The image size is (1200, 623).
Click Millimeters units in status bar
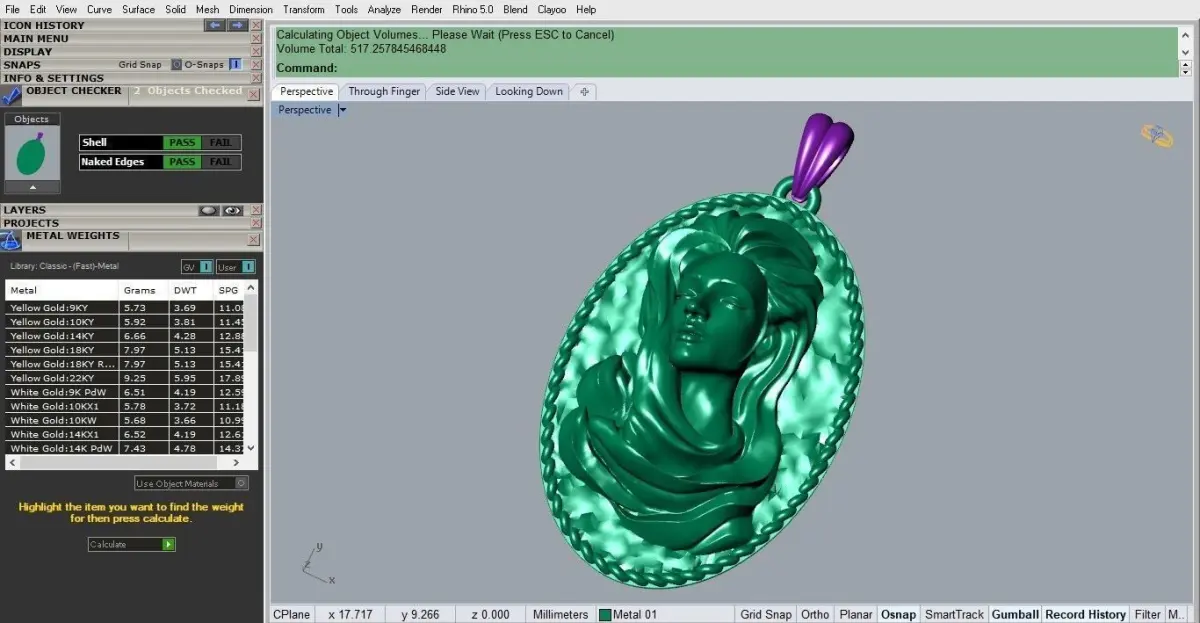561,614
